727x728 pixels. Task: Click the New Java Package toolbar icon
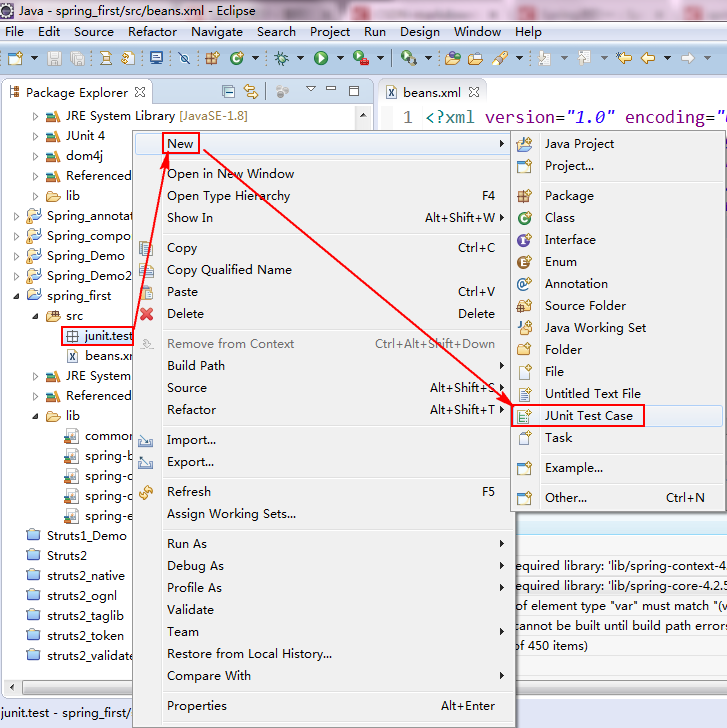pyautogui.click(x=213, y=58)
